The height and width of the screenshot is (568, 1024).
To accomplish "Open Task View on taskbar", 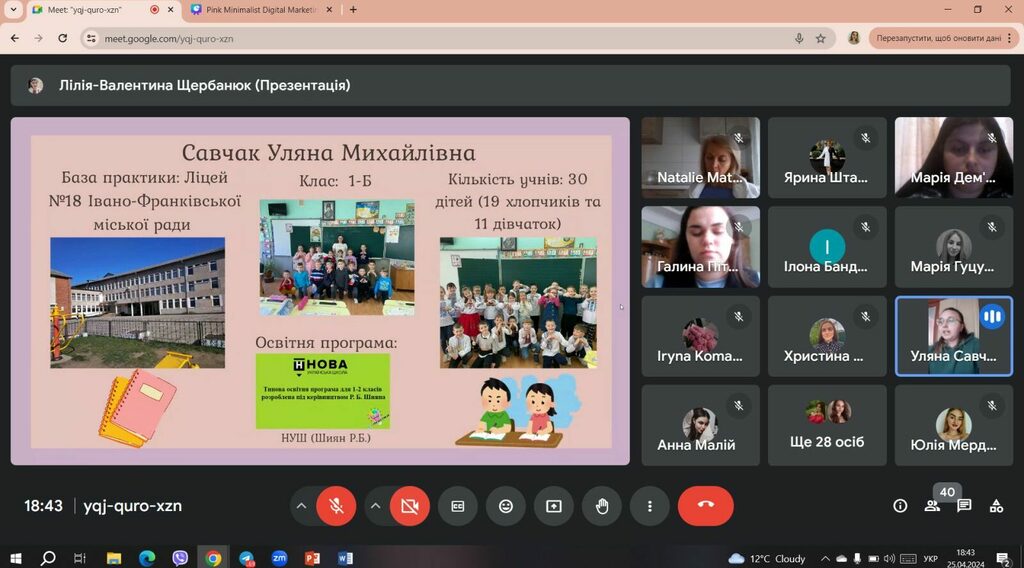I will pos(80,558).
